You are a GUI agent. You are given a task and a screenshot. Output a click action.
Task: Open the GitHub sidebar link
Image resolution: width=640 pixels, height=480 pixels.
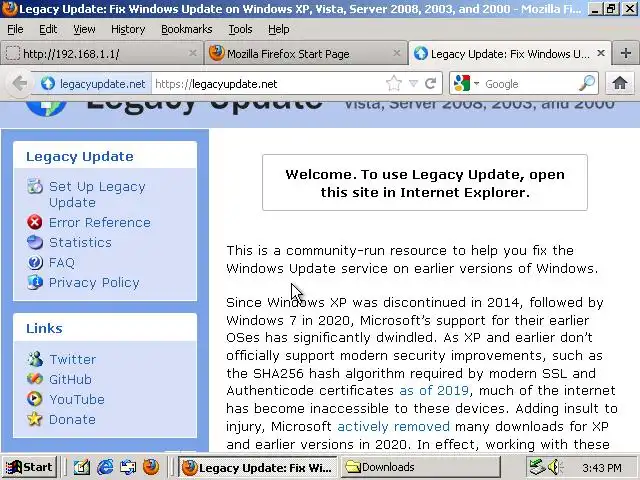click(x=70, y=379)
